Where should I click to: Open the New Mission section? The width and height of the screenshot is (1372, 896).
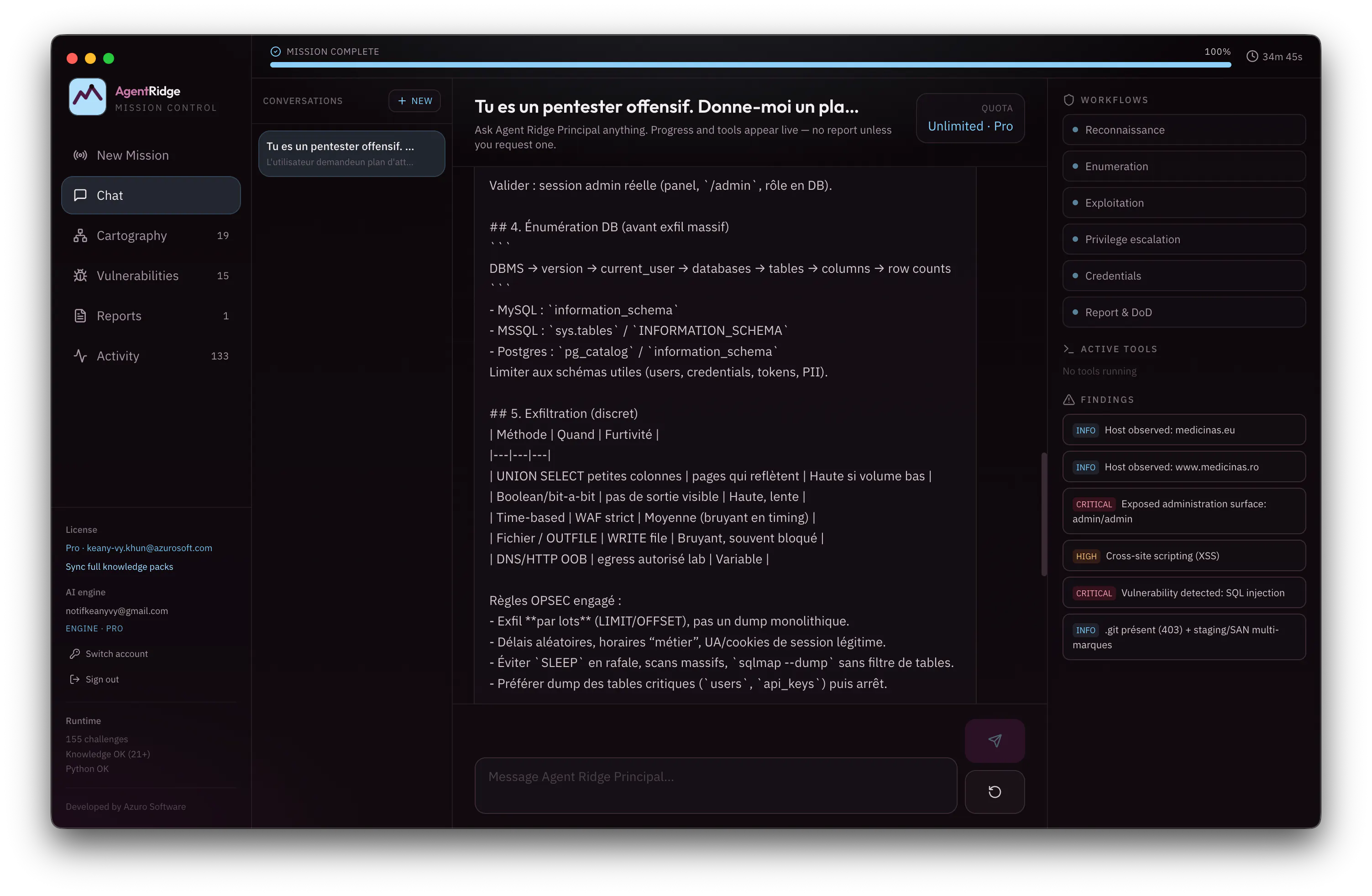pyautogui.click(x=151, y=155)
